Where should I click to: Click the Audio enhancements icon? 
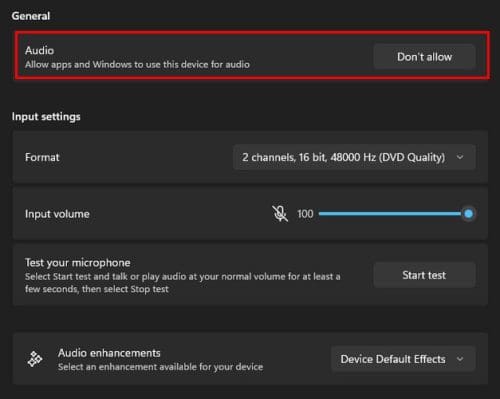pos(35,359)
